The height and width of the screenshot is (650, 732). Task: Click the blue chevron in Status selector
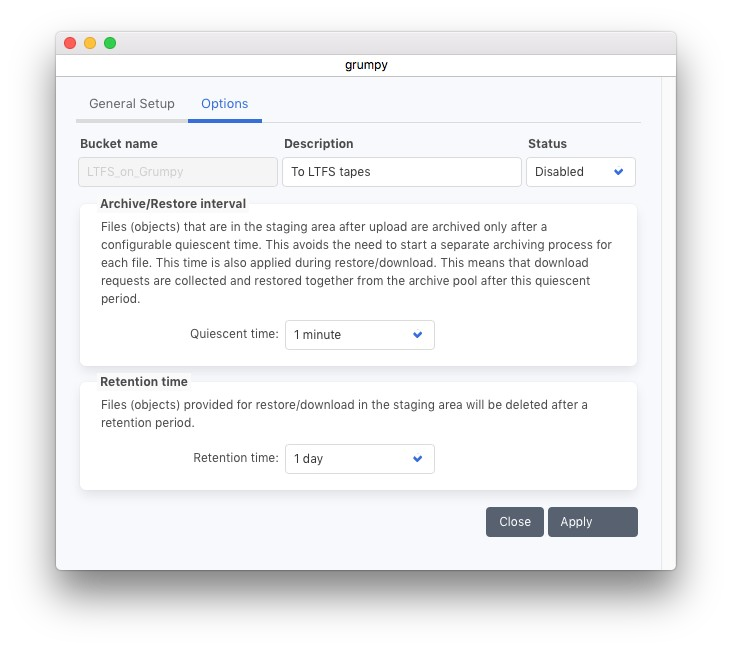pyautogui.click(x=618, y=172)
